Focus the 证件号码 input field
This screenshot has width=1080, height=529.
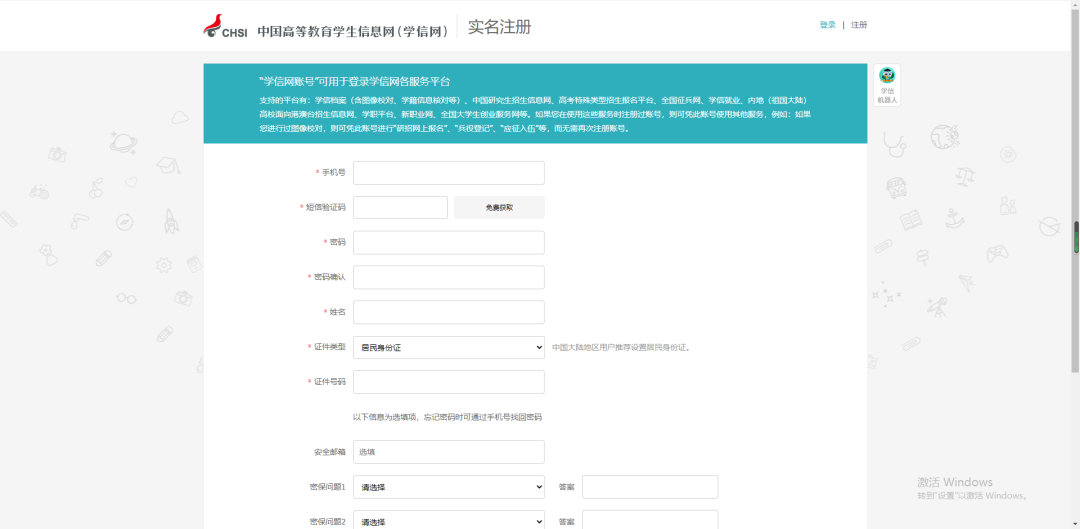click(448, 382)
